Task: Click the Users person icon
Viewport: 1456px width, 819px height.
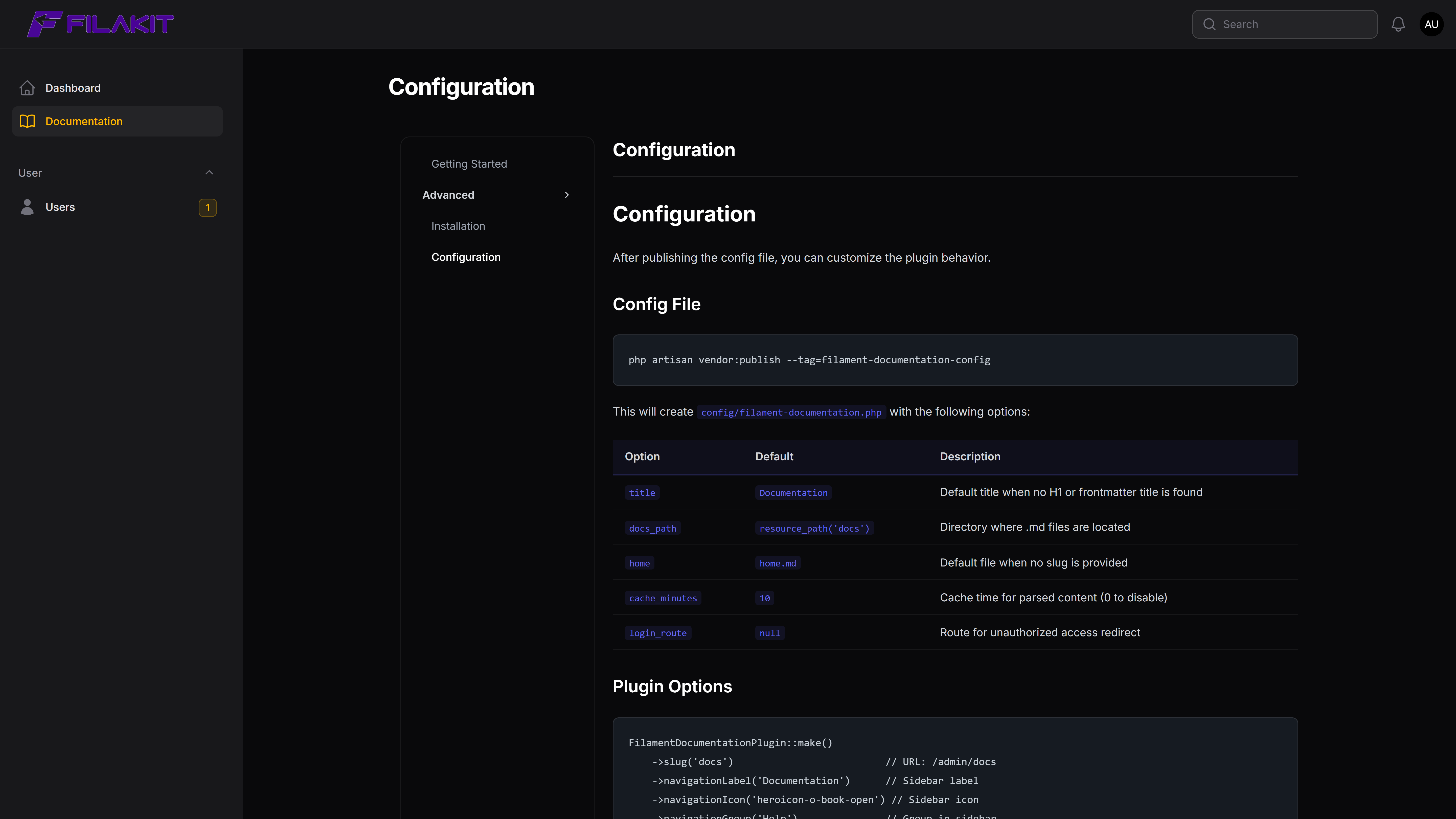Action: pyautogui.click(x=27, y=207)
